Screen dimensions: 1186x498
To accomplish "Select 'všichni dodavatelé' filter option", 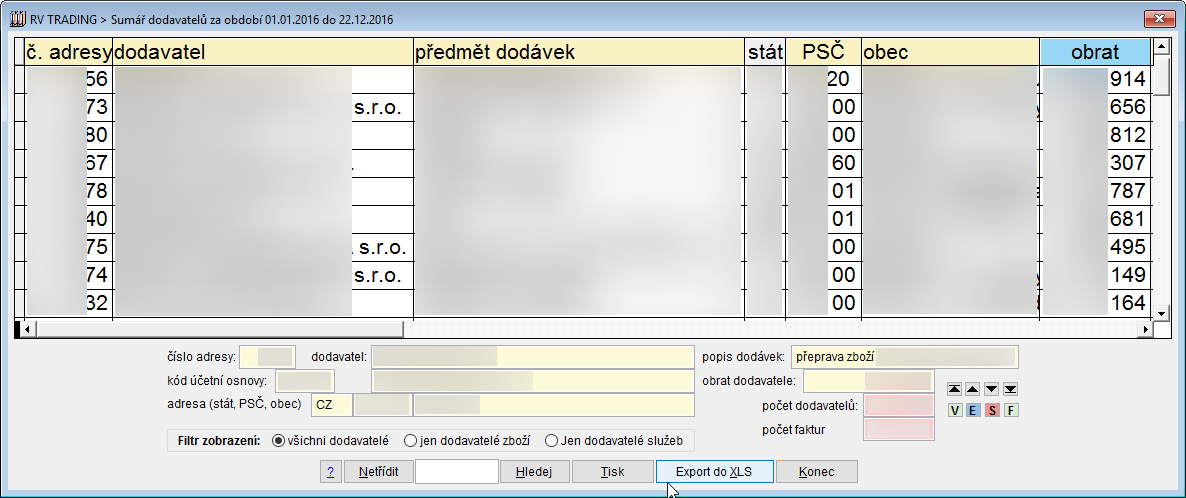I will (278, 441).
